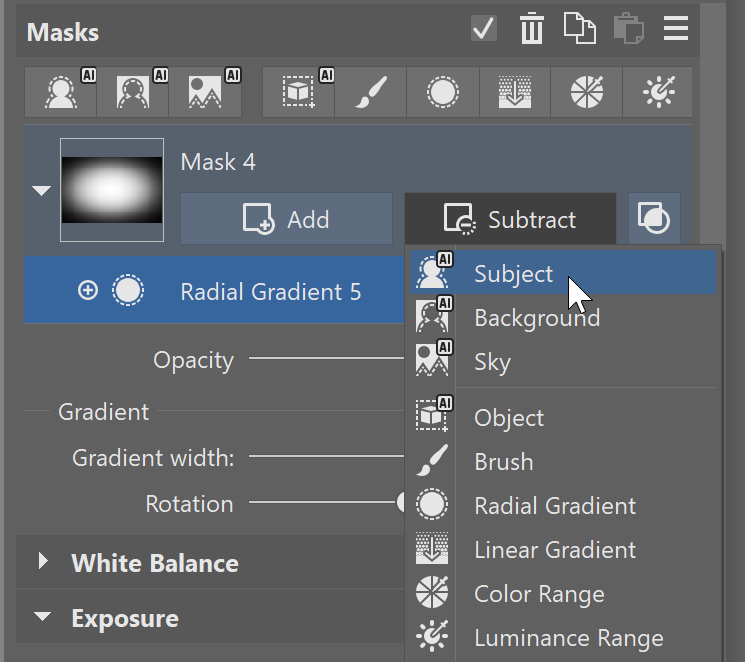Collapse the Exposure section
Image resolution: width=745 pixels, height=662 pixels.
pyautogui.click(x=43, y=618)
